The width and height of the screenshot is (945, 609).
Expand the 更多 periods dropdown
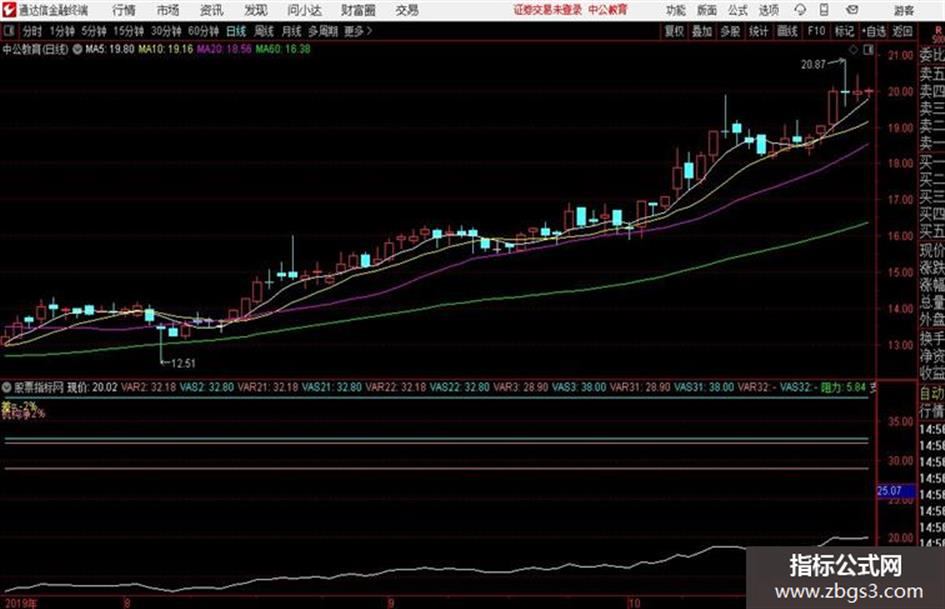358,31
